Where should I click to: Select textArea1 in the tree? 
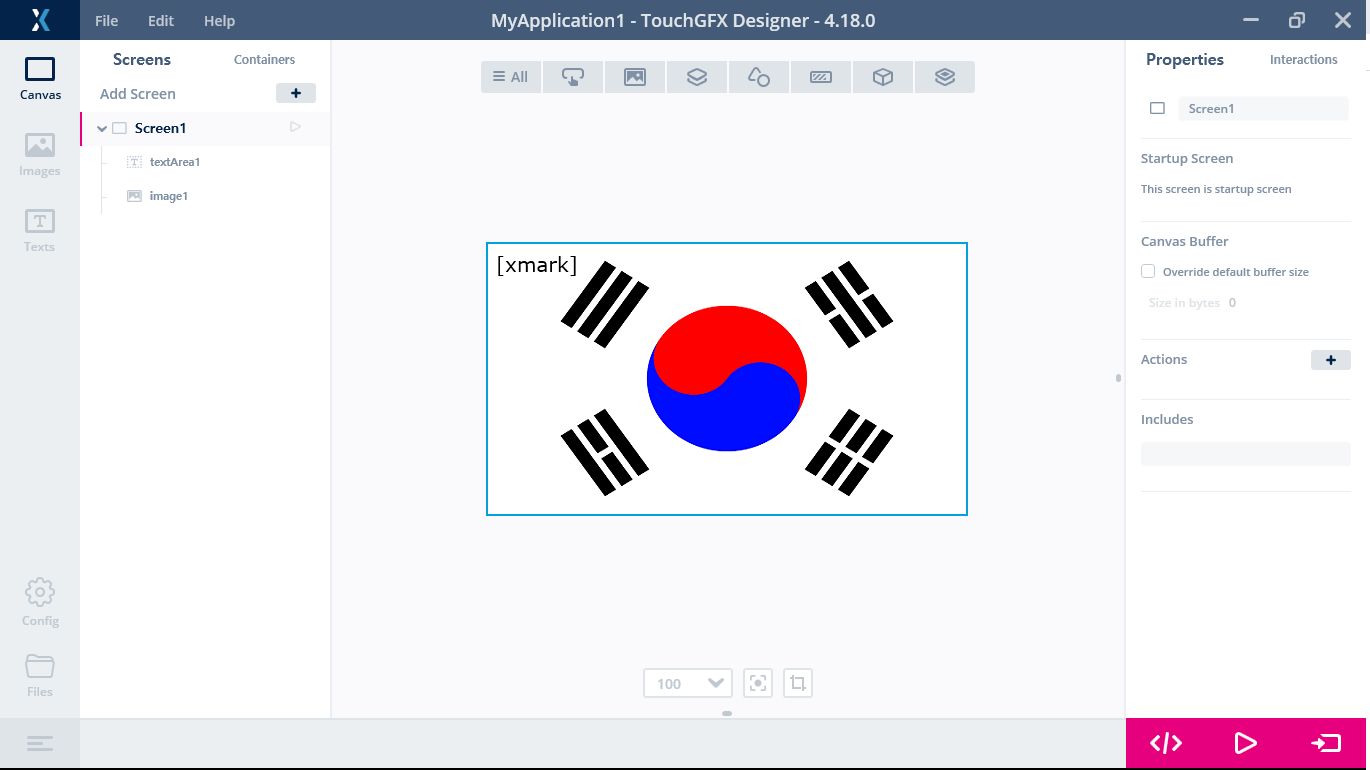175,162
